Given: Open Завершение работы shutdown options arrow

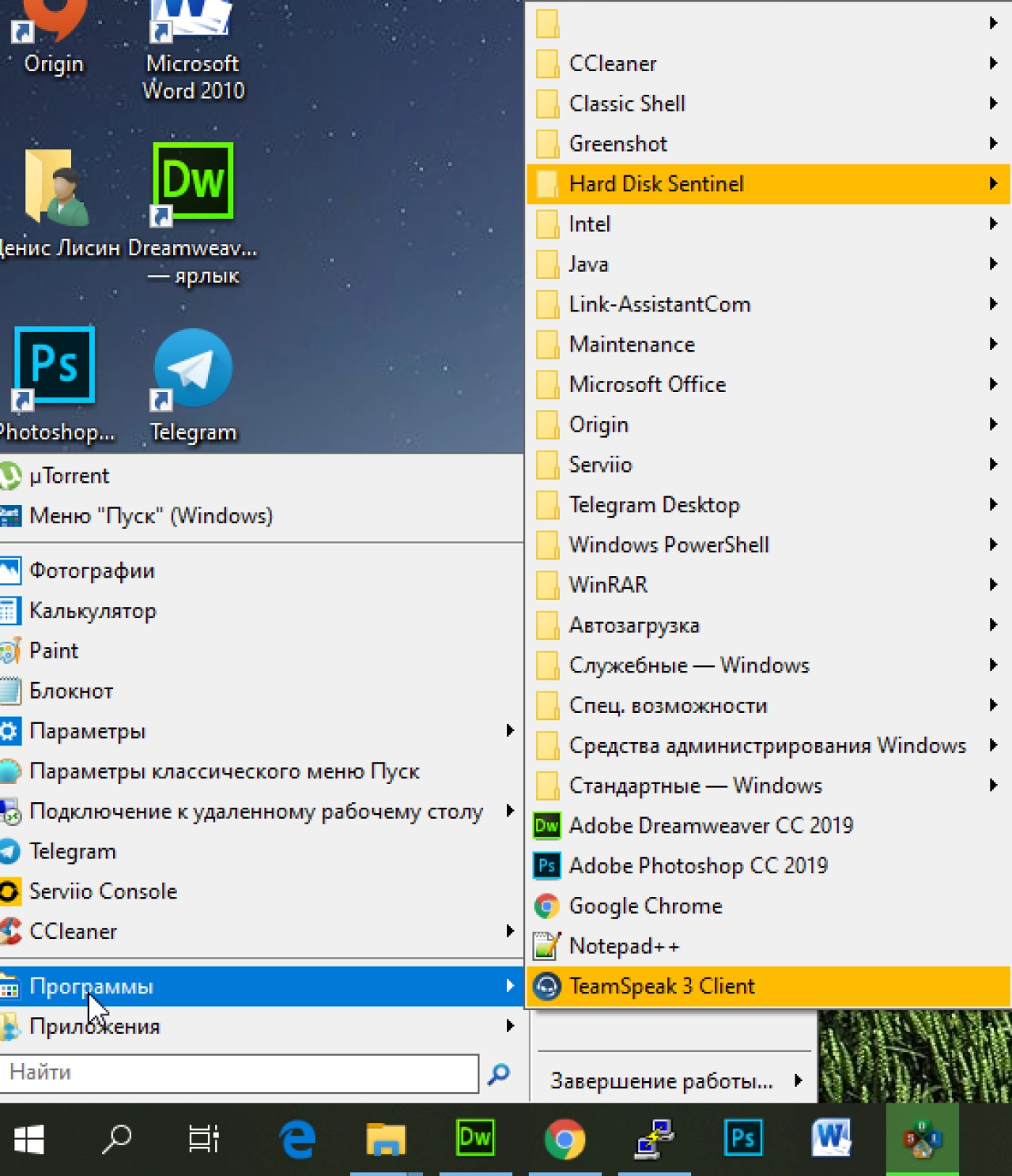Looking at the screenshot, I should (799, 1080).
